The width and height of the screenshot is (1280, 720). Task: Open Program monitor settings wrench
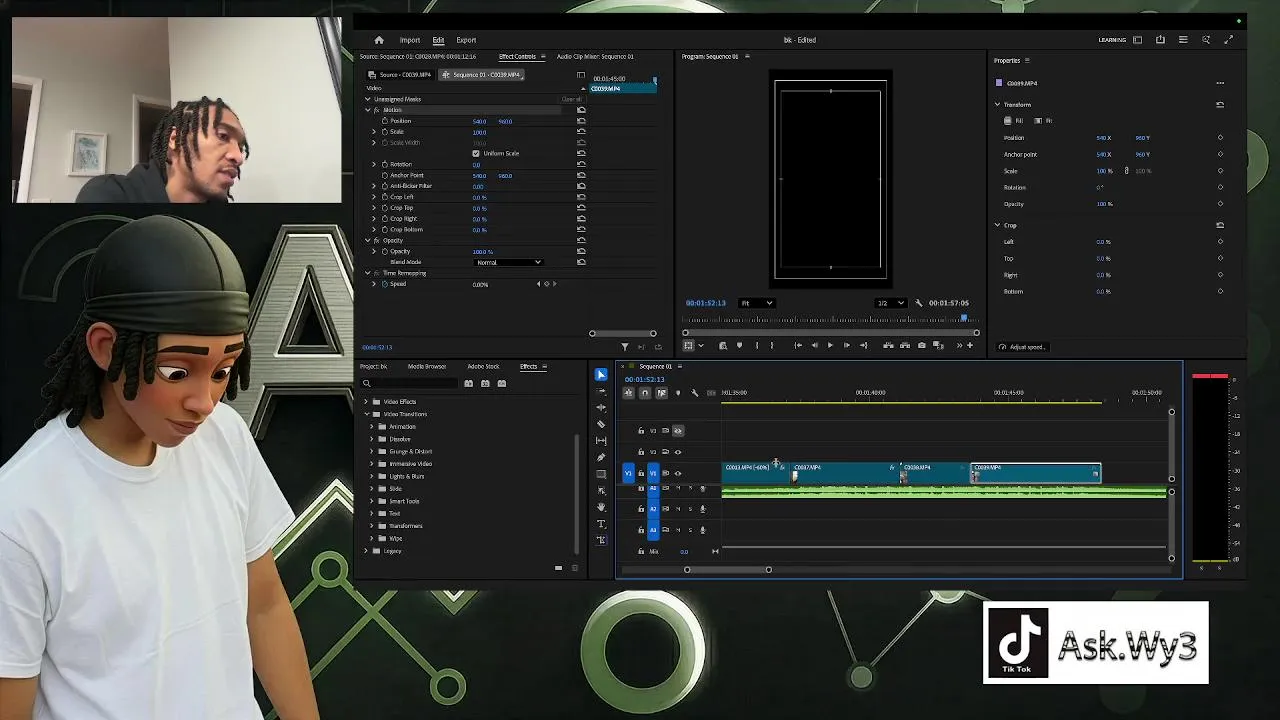point(919,303)
